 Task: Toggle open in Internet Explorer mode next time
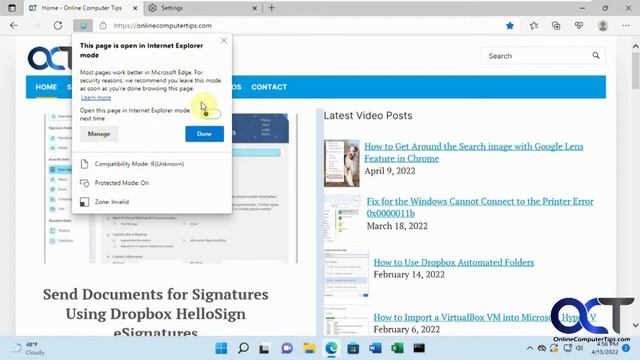click(x=211, y=114)
